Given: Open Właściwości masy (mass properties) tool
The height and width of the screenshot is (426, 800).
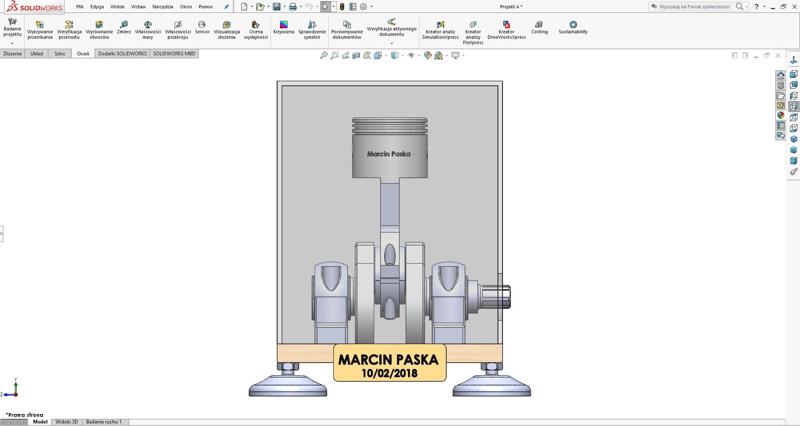Looking at the screenshot, I should click(x=148, y=24).
